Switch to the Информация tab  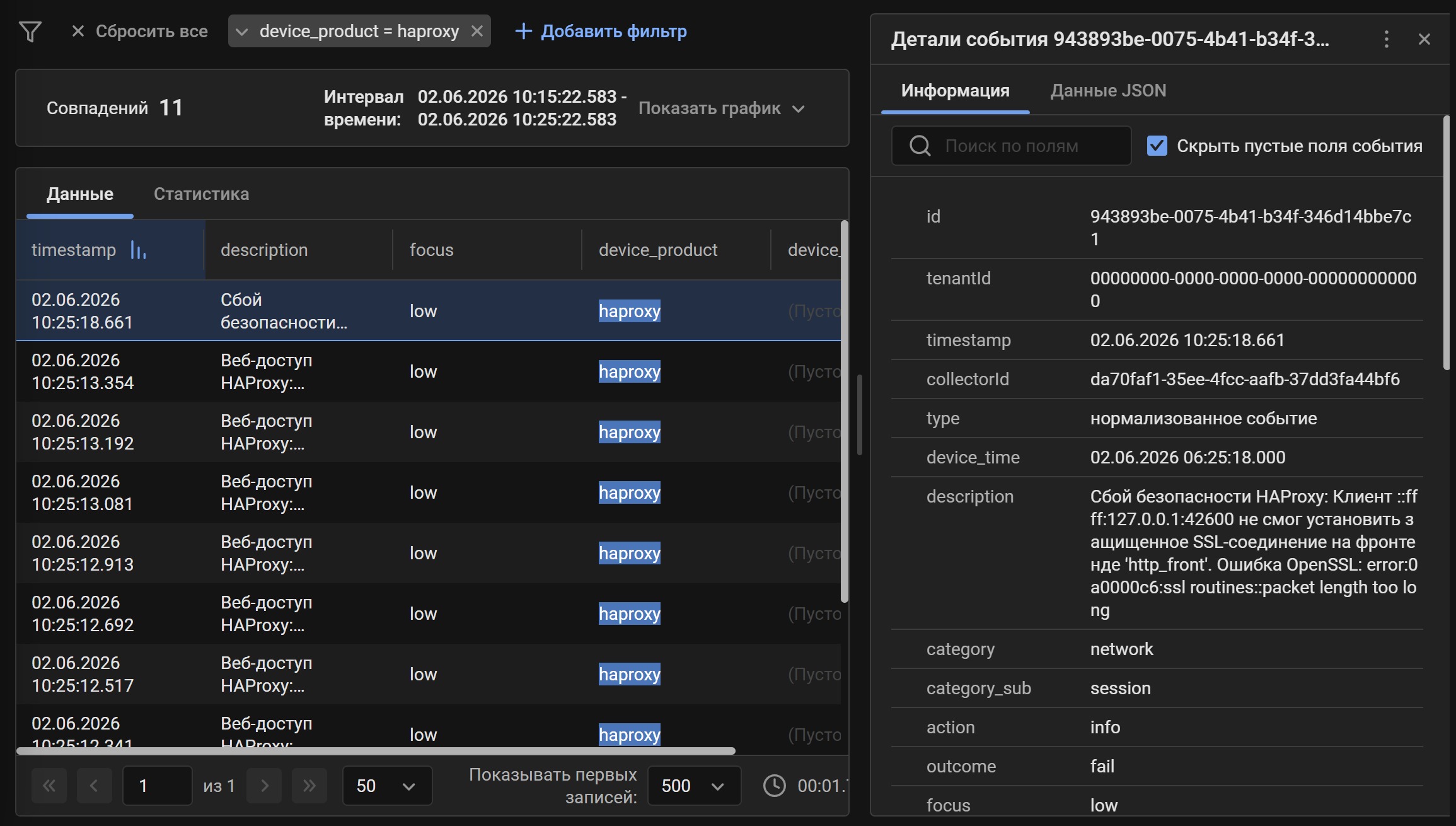tap(955, 91)
